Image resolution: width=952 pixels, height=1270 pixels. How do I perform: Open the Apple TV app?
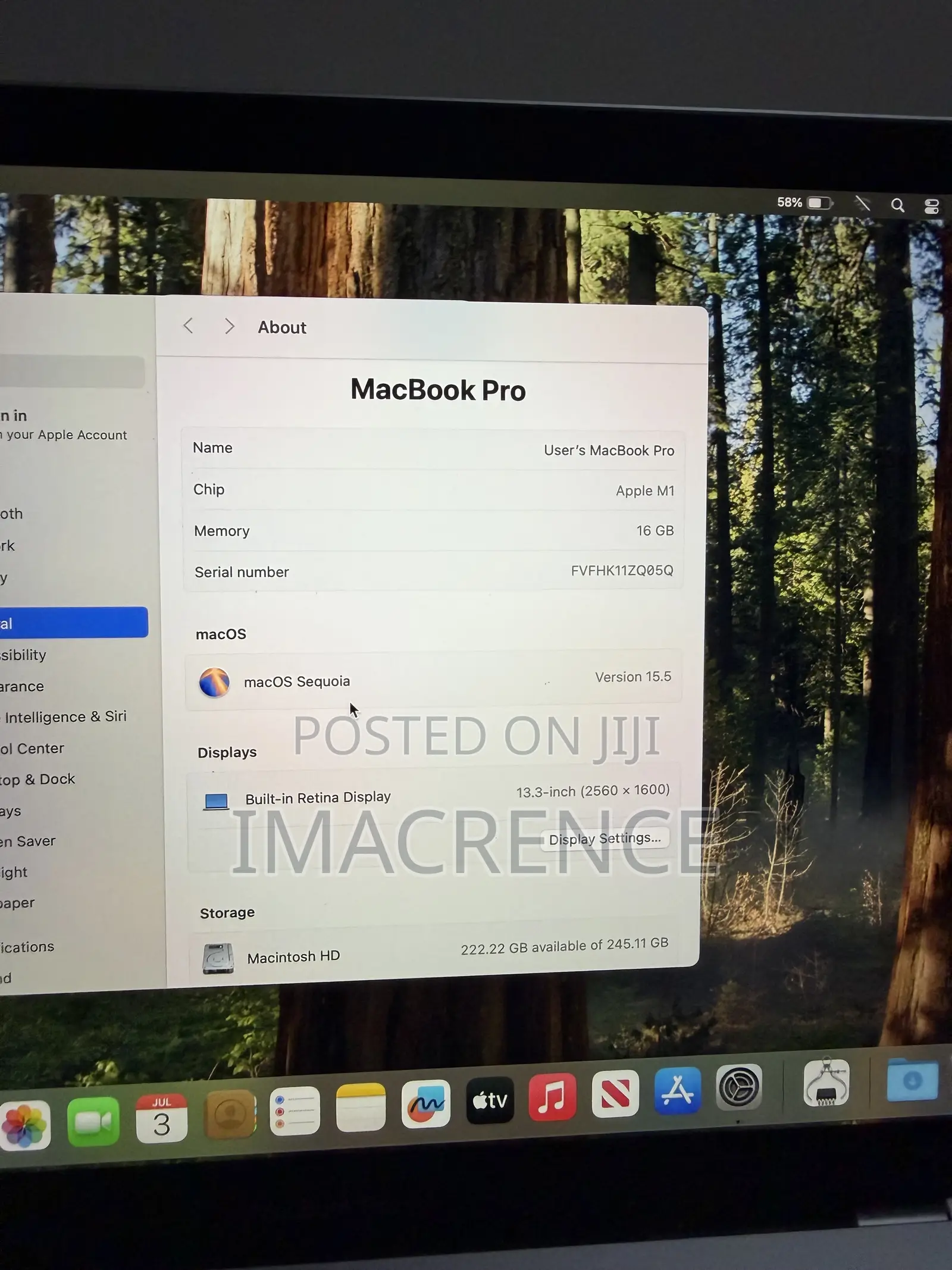point(490,1100)
